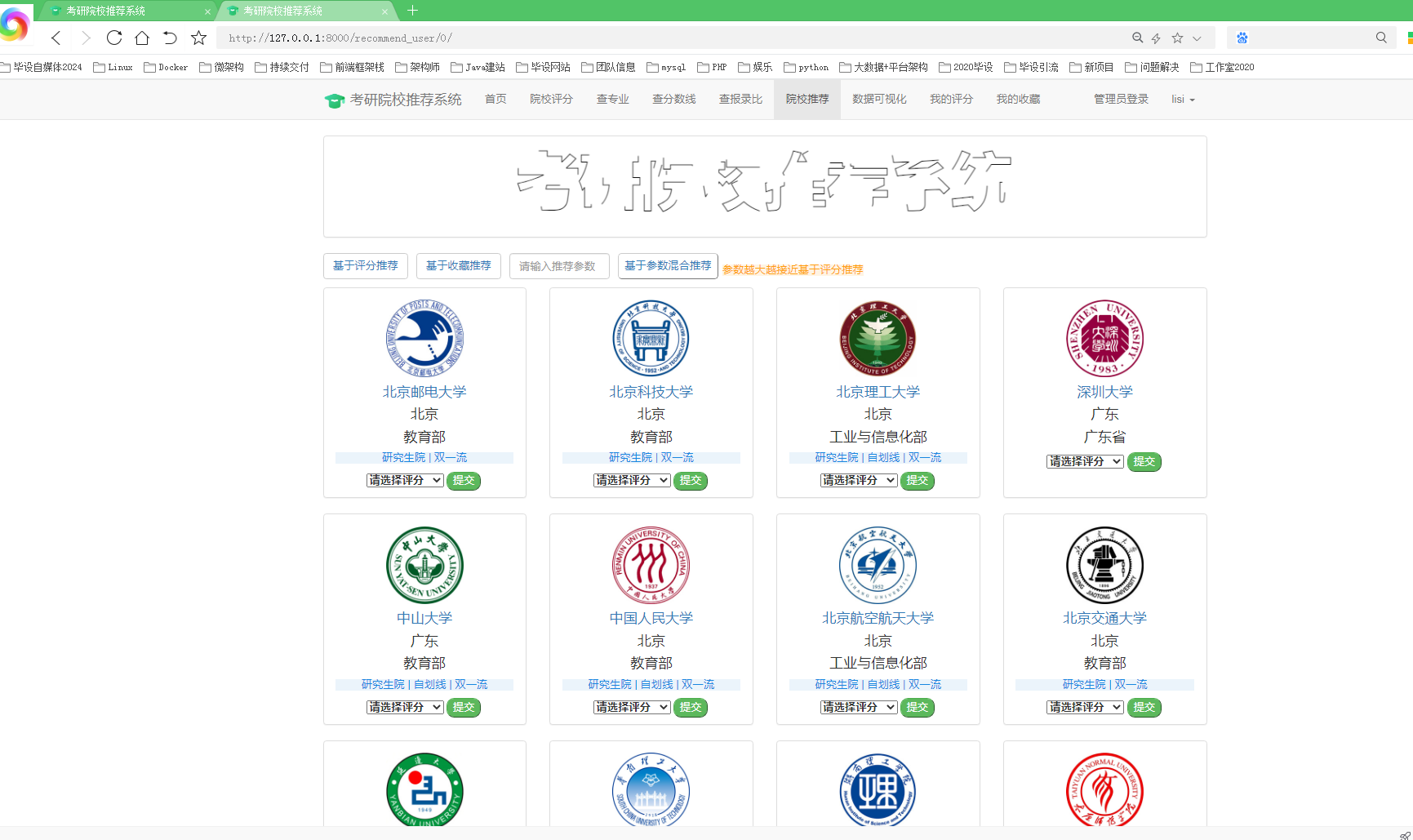Open rating dropdown for 北京交通大学
This screenshot has width=1413, height=840.
pos(1085,707)
